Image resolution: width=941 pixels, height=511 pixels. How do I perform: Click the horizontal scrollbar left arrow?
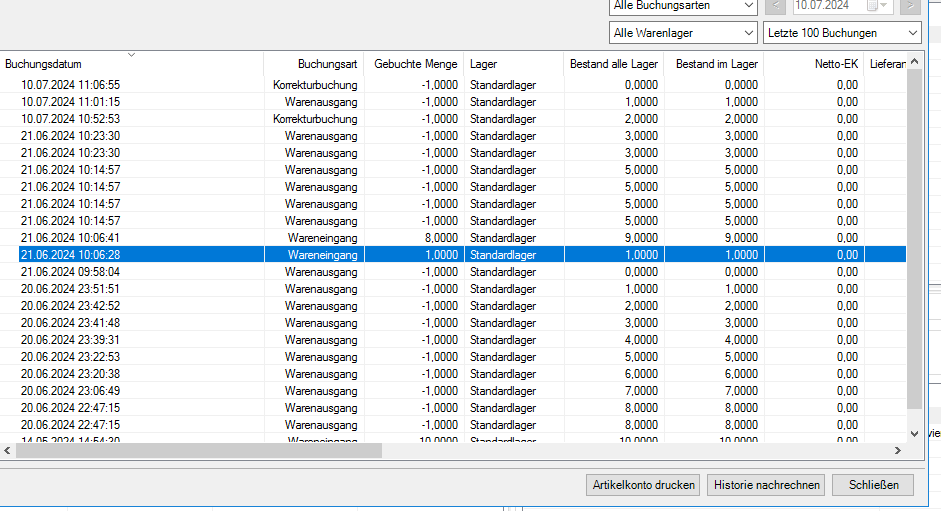tap(8, 451)
